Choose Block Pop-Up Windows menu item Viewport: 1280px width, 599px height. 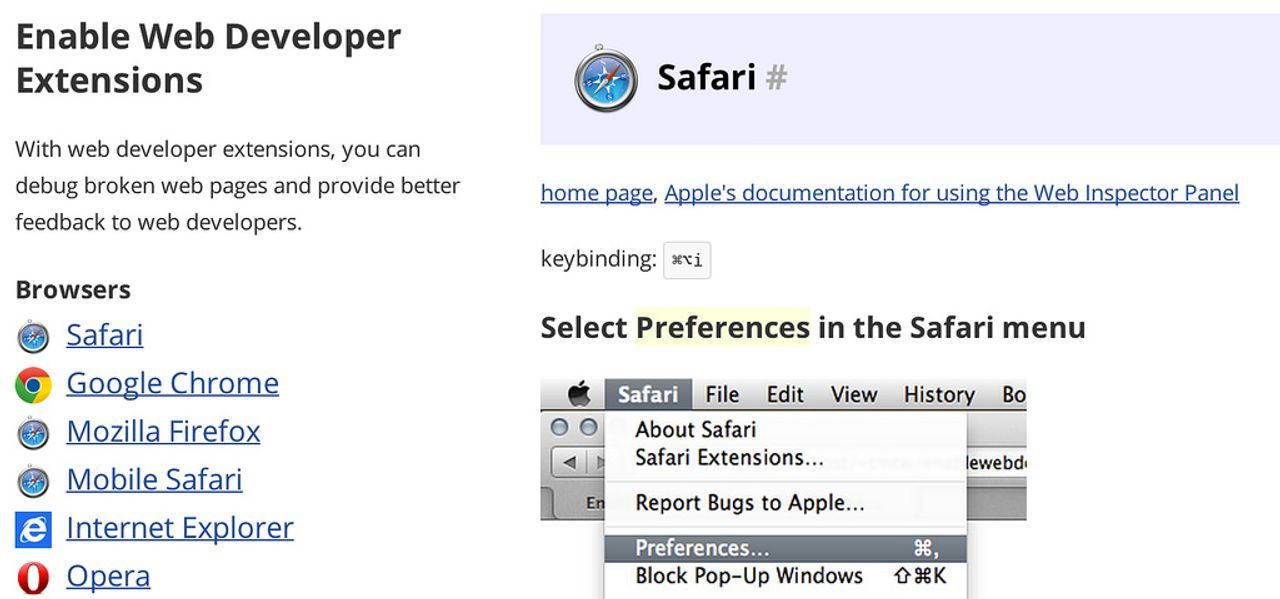coord(748,576)
